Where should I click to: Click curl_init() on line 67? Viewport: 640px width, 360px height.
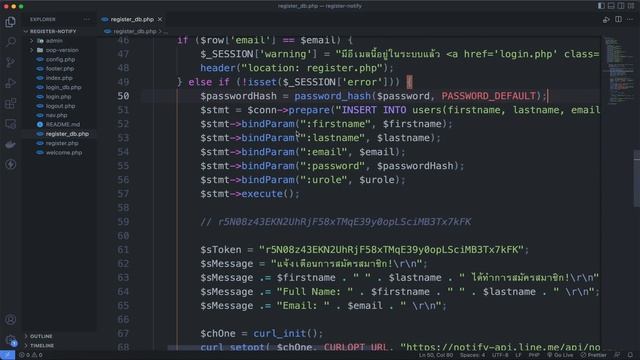[x=285, y=333]
